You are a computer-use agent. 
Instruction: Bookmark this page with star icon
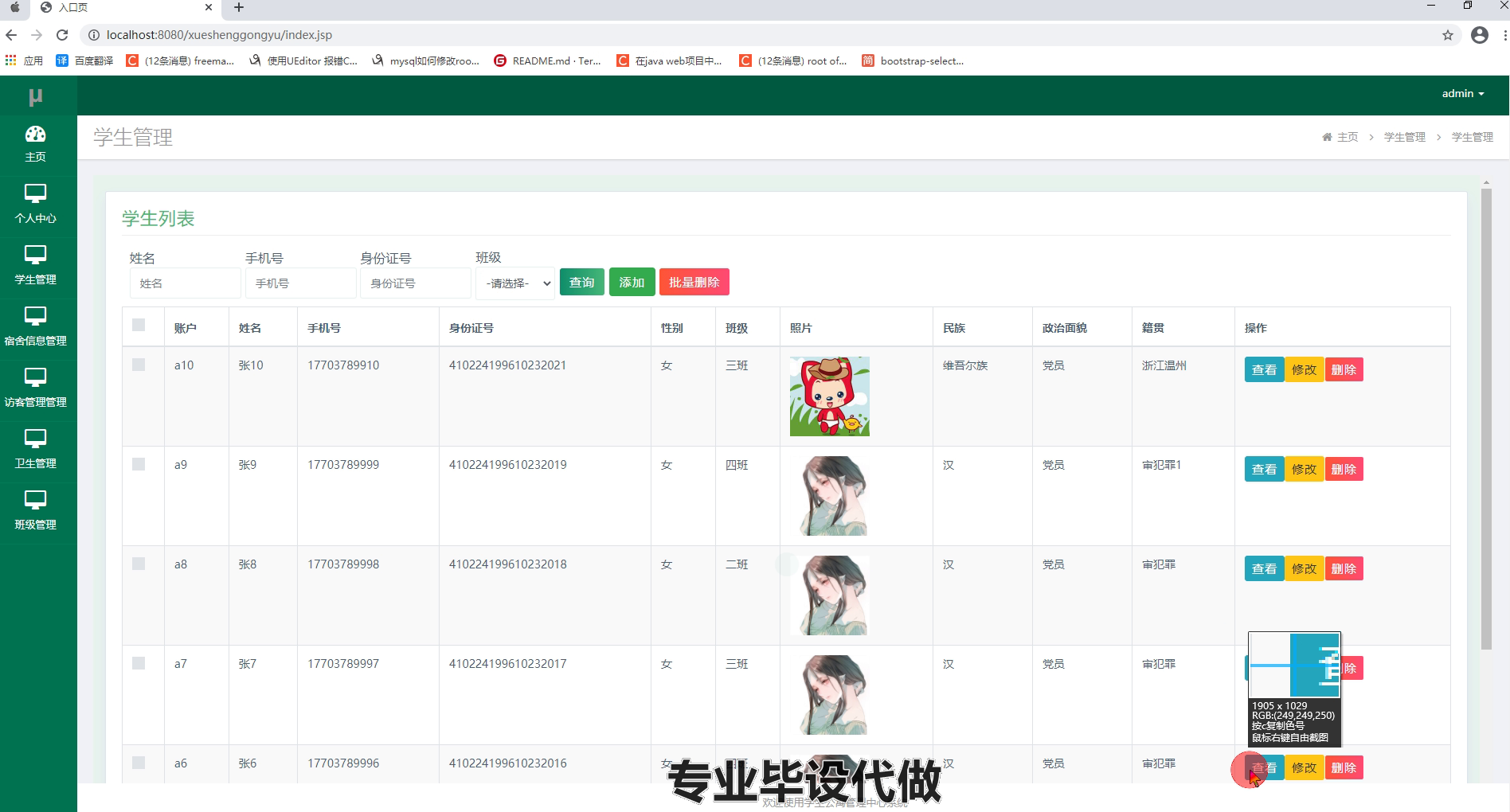click(x=1448, y=35)
